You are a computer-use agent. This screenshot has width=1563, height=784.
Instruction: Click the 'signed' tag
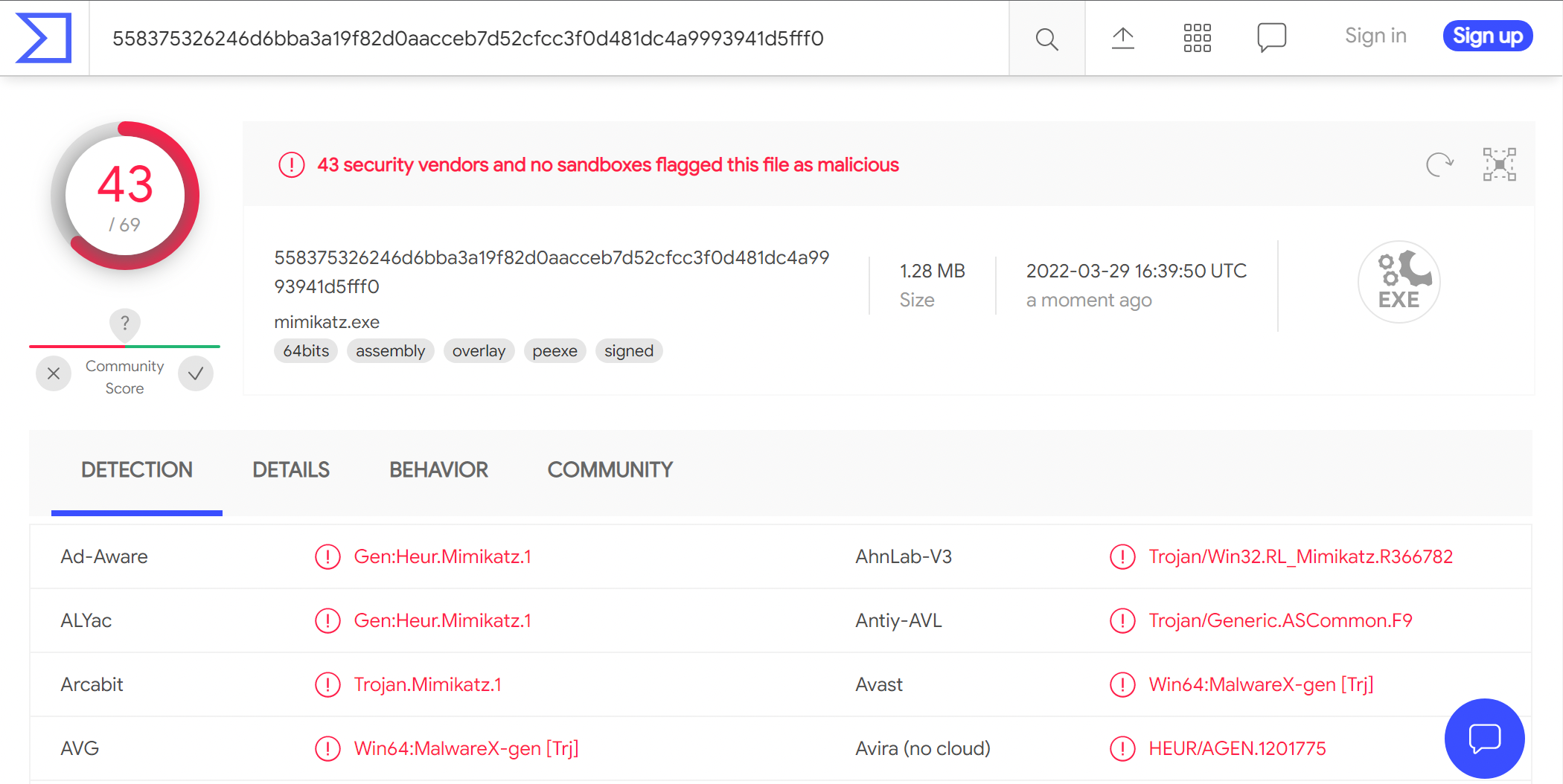pyautogui.click(x=628, y=351)
